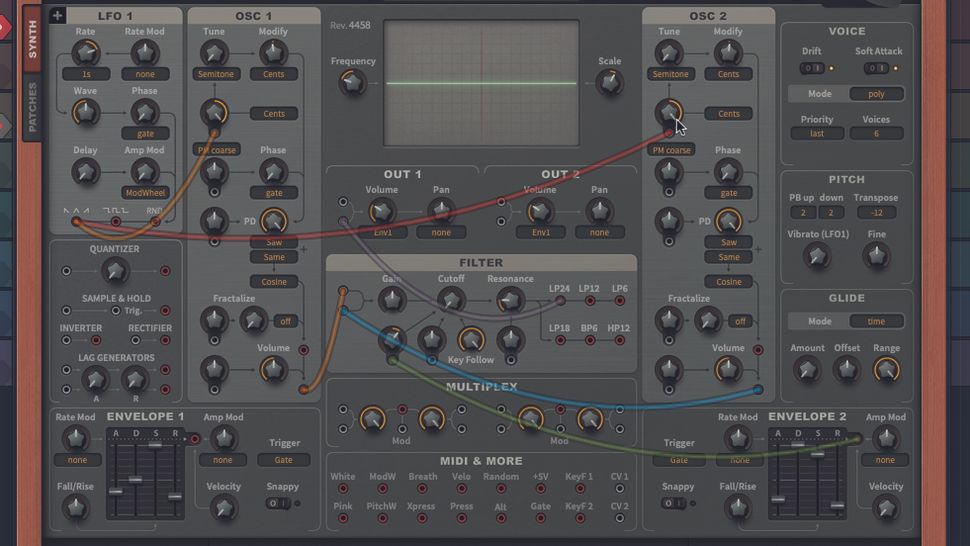Click the Filter Cutoff knob
This screenshot has width=970, height=546.
(451, 301)
